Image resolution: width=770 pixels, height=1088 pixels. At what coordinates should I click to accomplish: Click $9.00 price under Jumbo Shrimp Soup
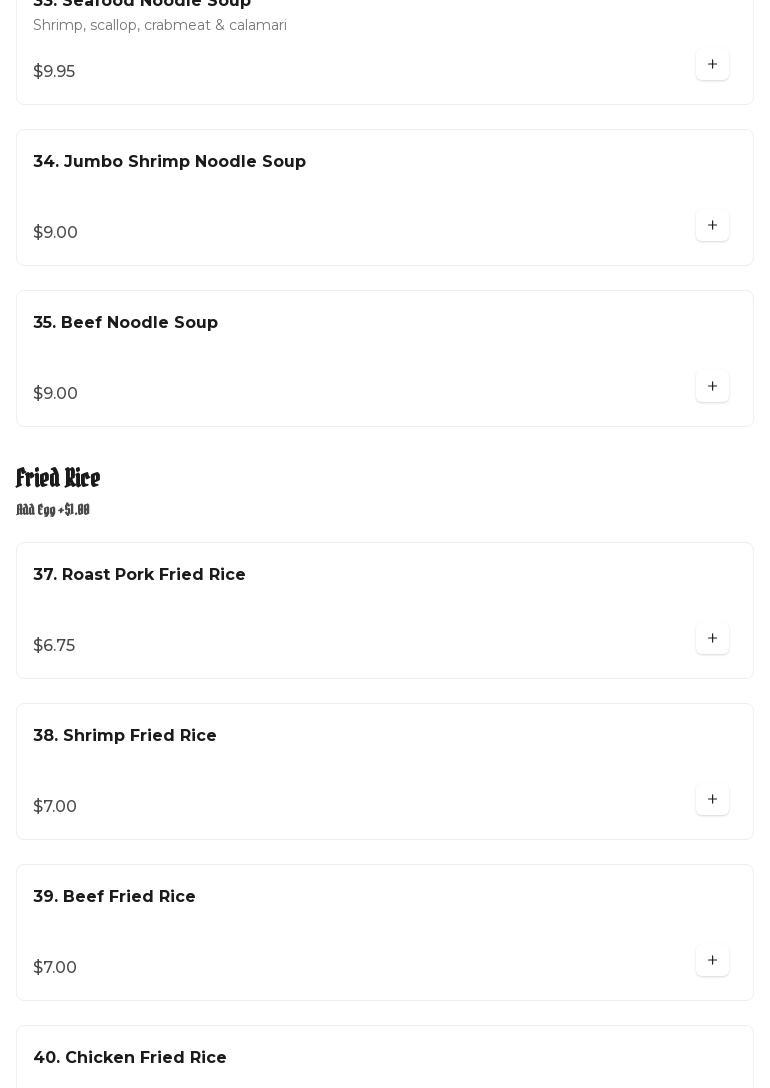pos(55,233)
